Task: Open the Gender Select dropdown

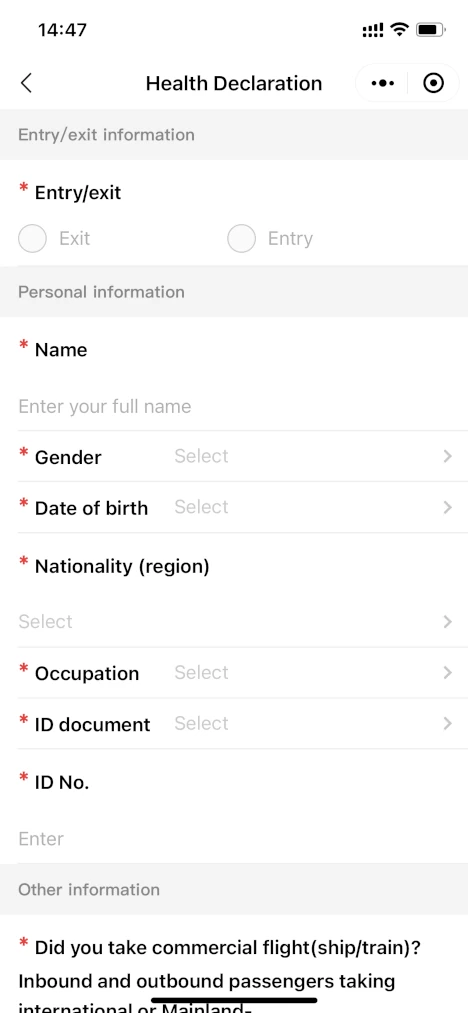Action: pyautogui.click(x=243, y=456)
